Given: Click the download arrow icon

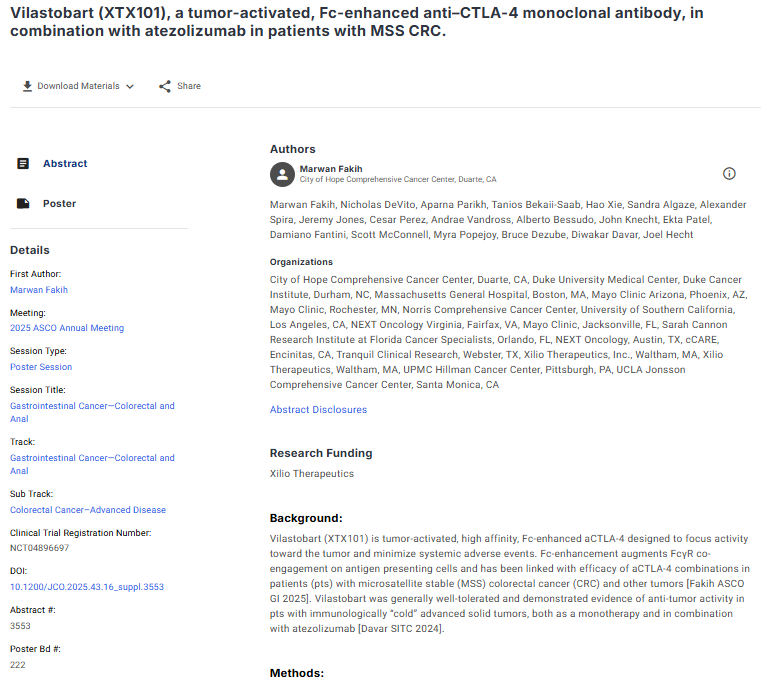Looking at the screenshot, I should click(x=27, y=86).
